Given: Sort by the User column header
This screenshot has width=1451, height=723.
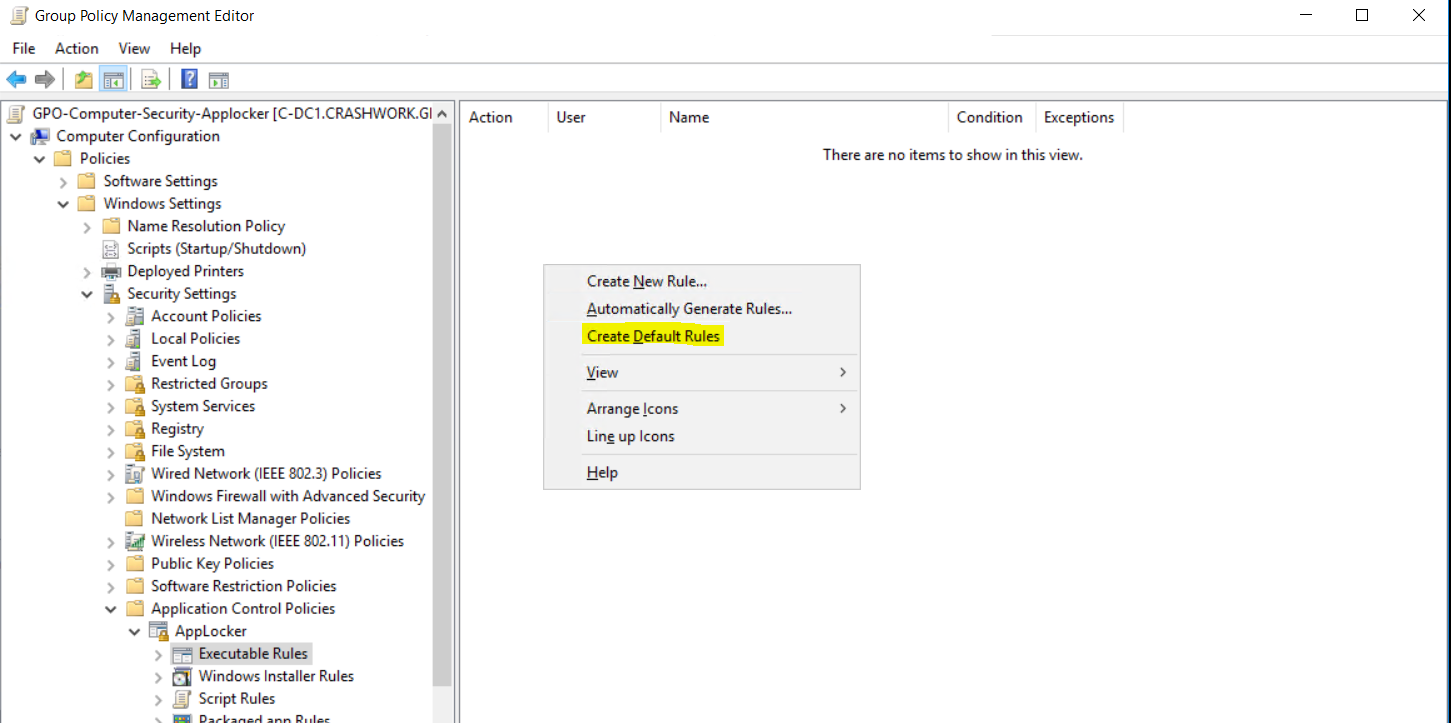Looking at the screenshot, I should pos(604,117).
